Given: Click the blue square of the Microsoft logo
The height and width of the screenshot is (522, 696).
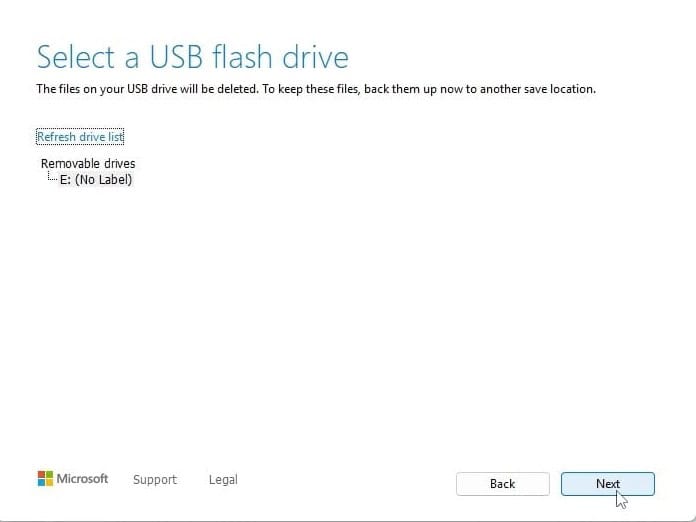Looking at the screenshot, I should (41, 483).
